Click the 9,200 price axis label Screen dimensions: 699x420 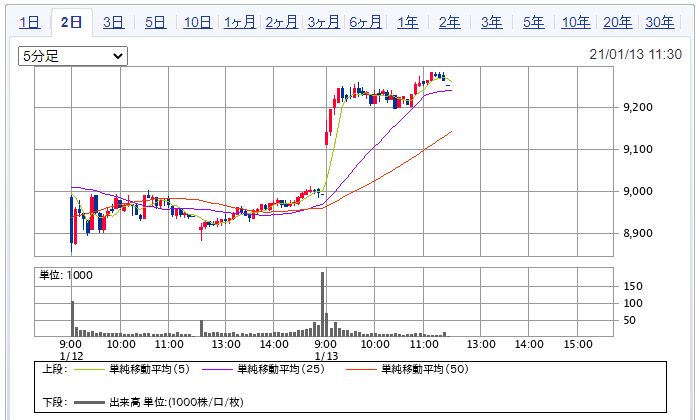637,107
